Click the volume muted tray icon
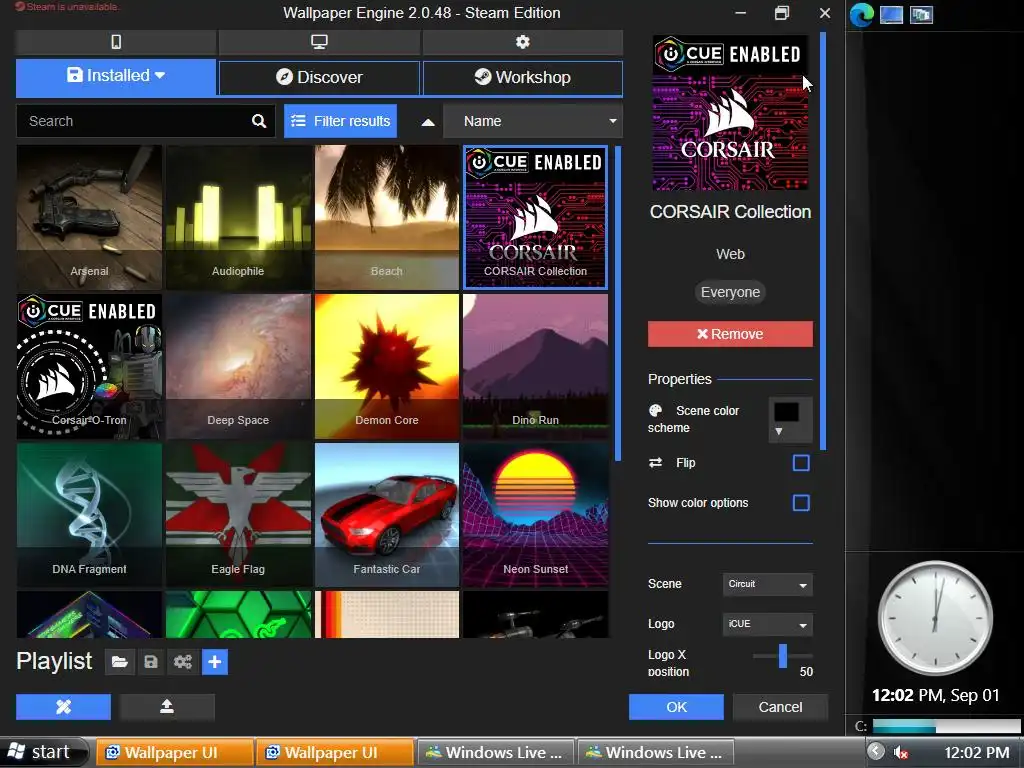This screenshot has width=1024, height=768. [x=901, y=752]
